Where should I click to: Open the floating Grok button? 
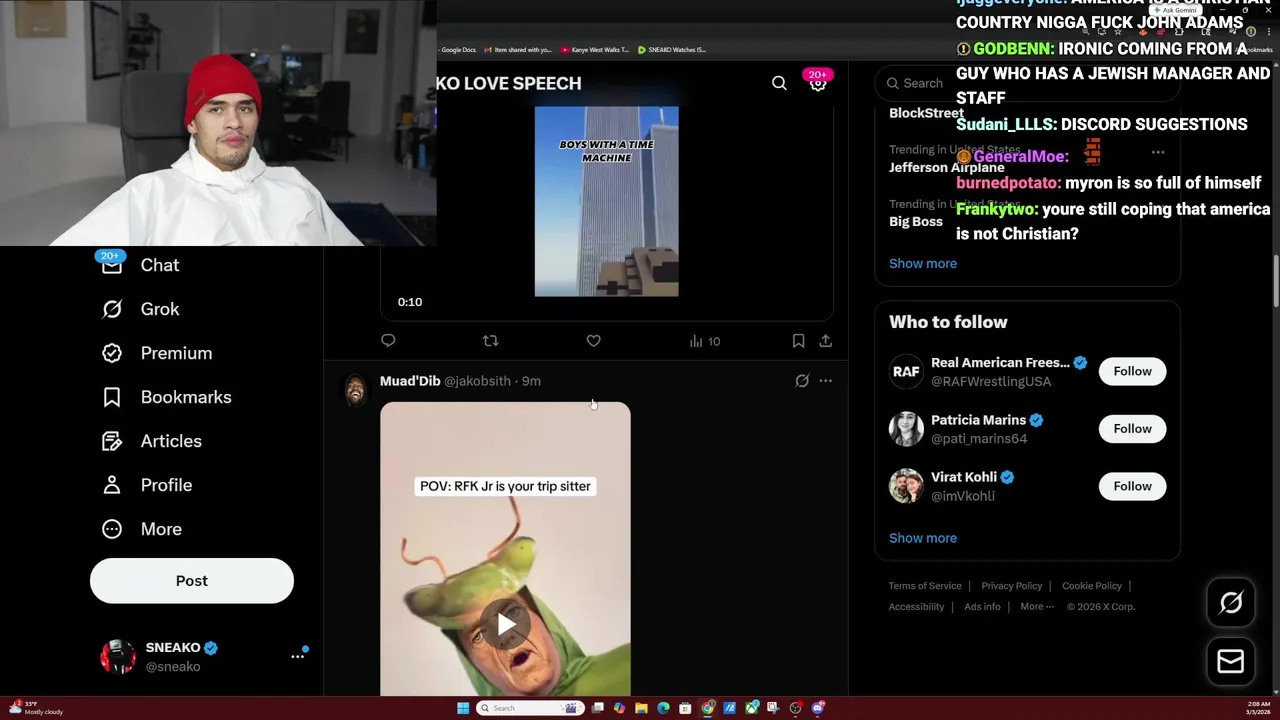point(1231,602)
